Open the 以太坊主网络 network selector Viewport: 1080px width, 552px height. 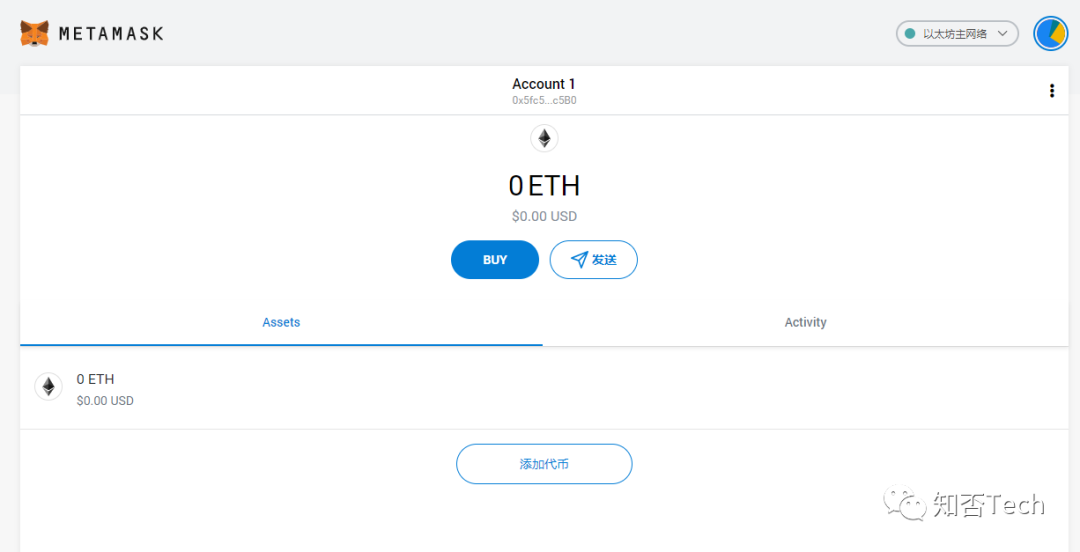click(x=954, y=34)
